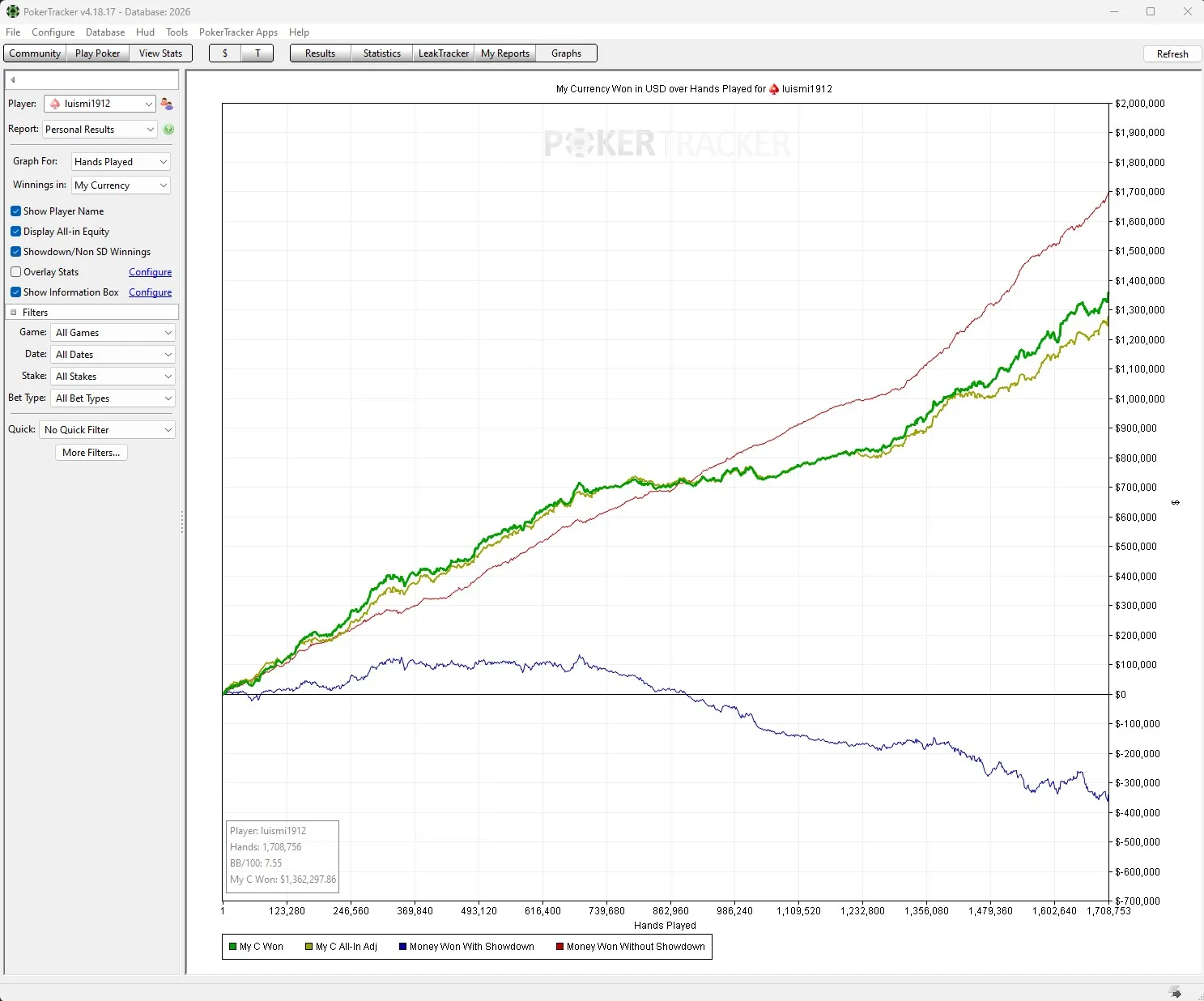Open the File menu
The height and width of the screenshot is (1001, 1204).
13,32
